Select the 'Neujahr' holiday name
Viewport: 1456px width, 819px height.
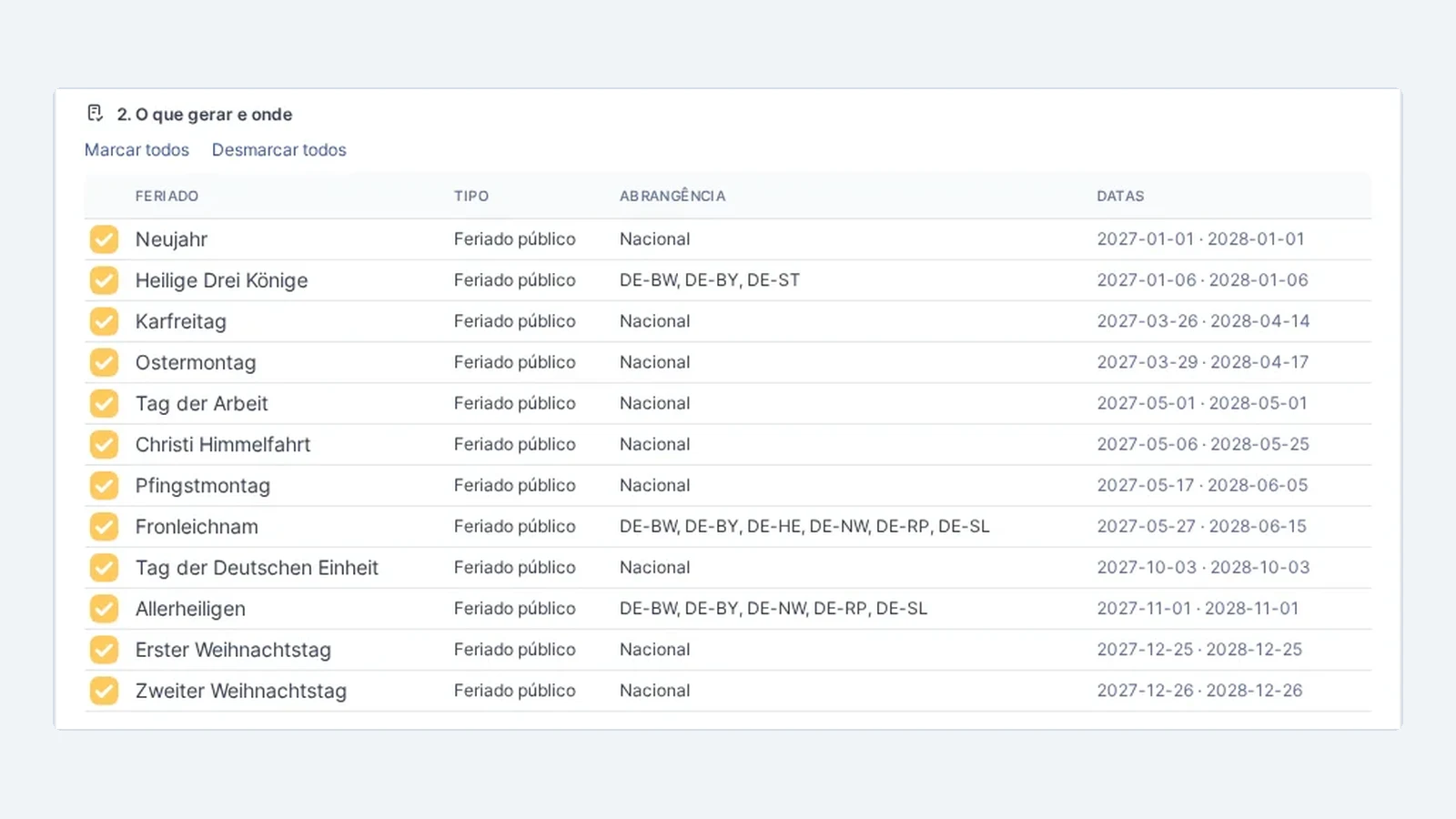click(171, 239)
